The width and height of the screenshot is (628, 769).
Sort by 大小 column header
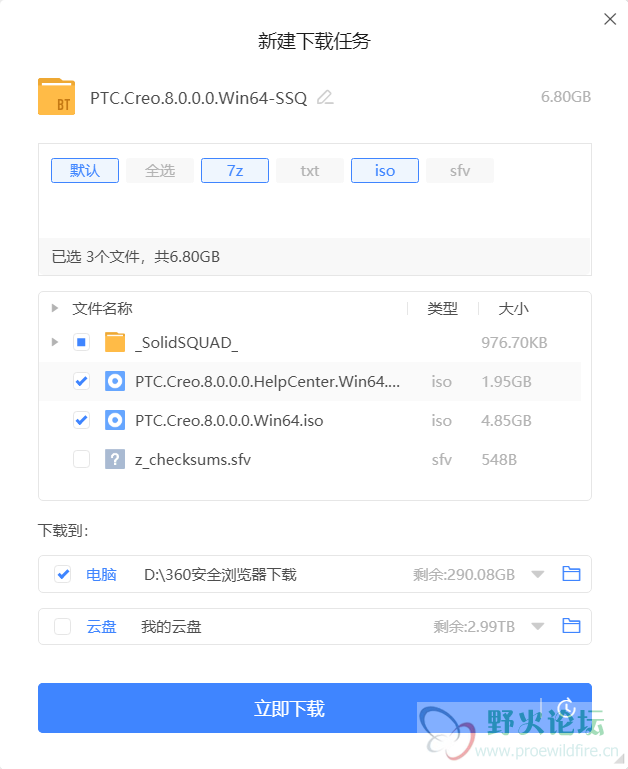pos(514,308)
